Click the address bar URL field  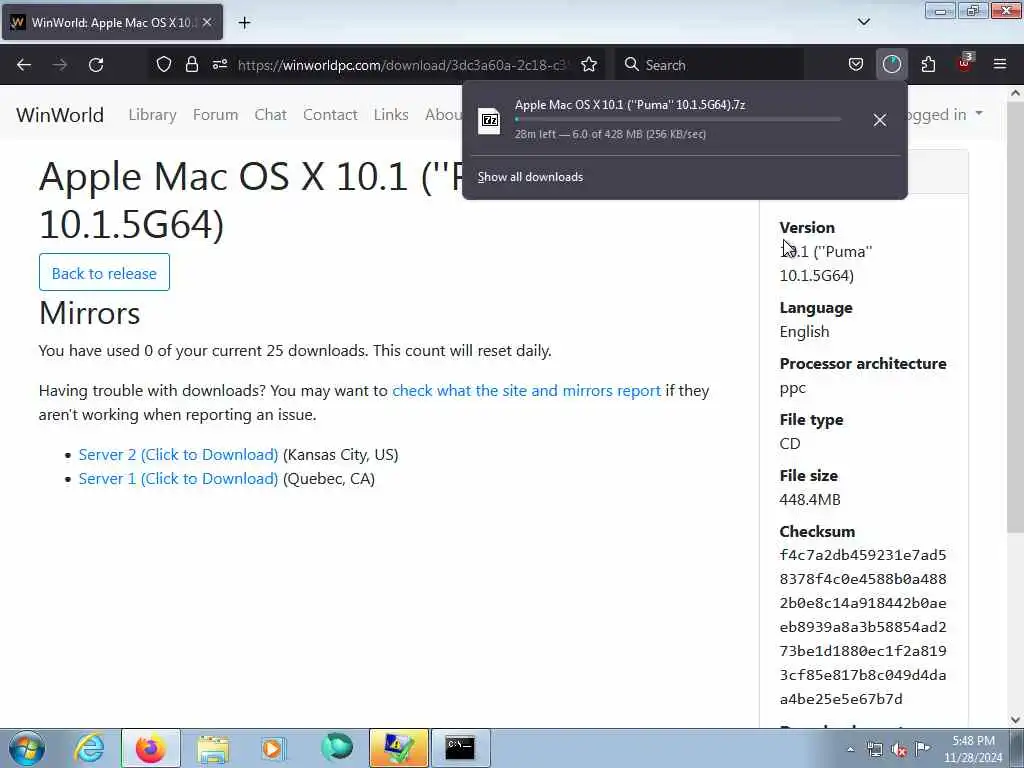(404, 65)
